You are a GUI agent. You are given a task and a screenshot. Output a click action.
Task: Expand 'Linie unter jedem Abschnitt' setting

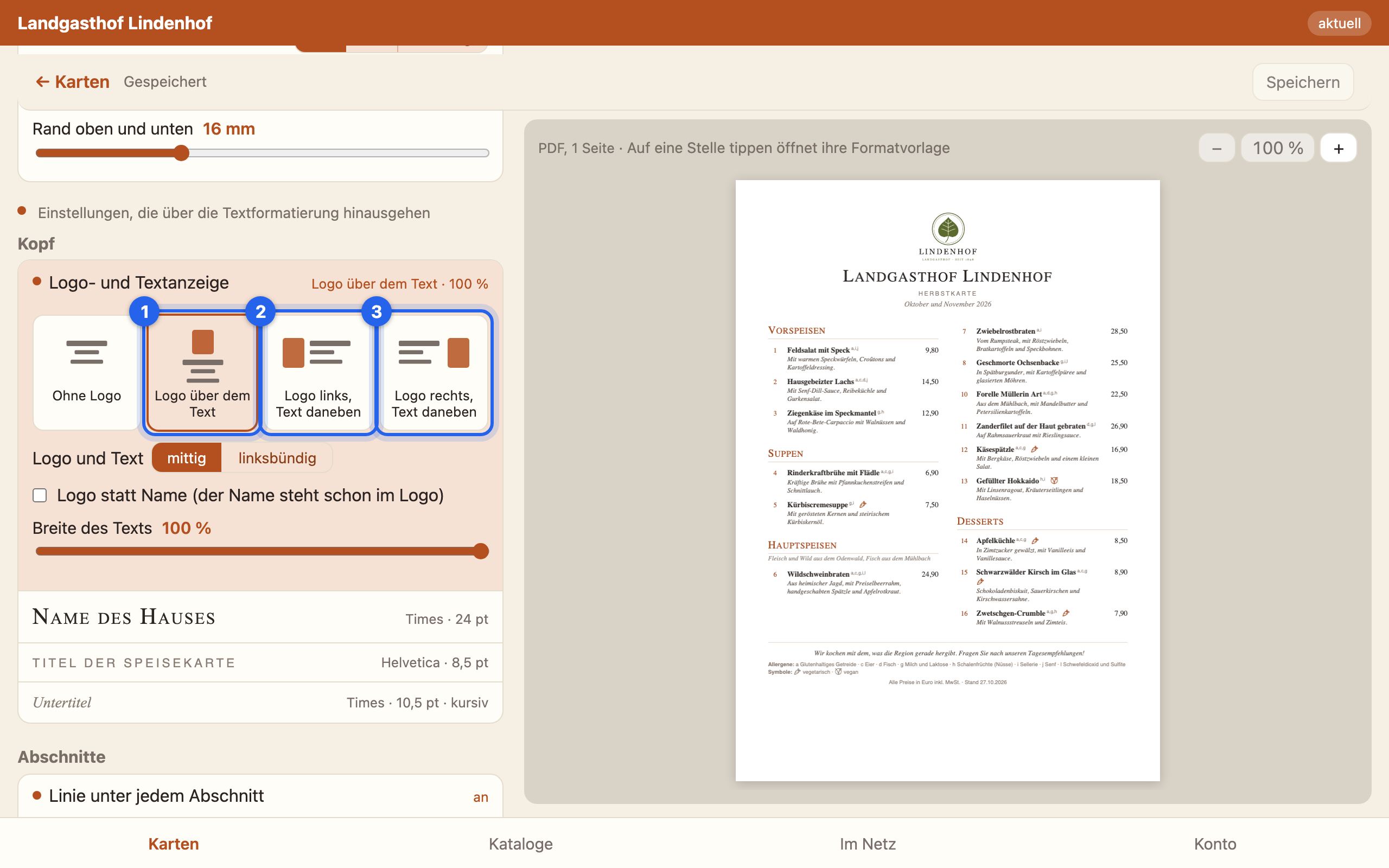(x=260, y=796)
